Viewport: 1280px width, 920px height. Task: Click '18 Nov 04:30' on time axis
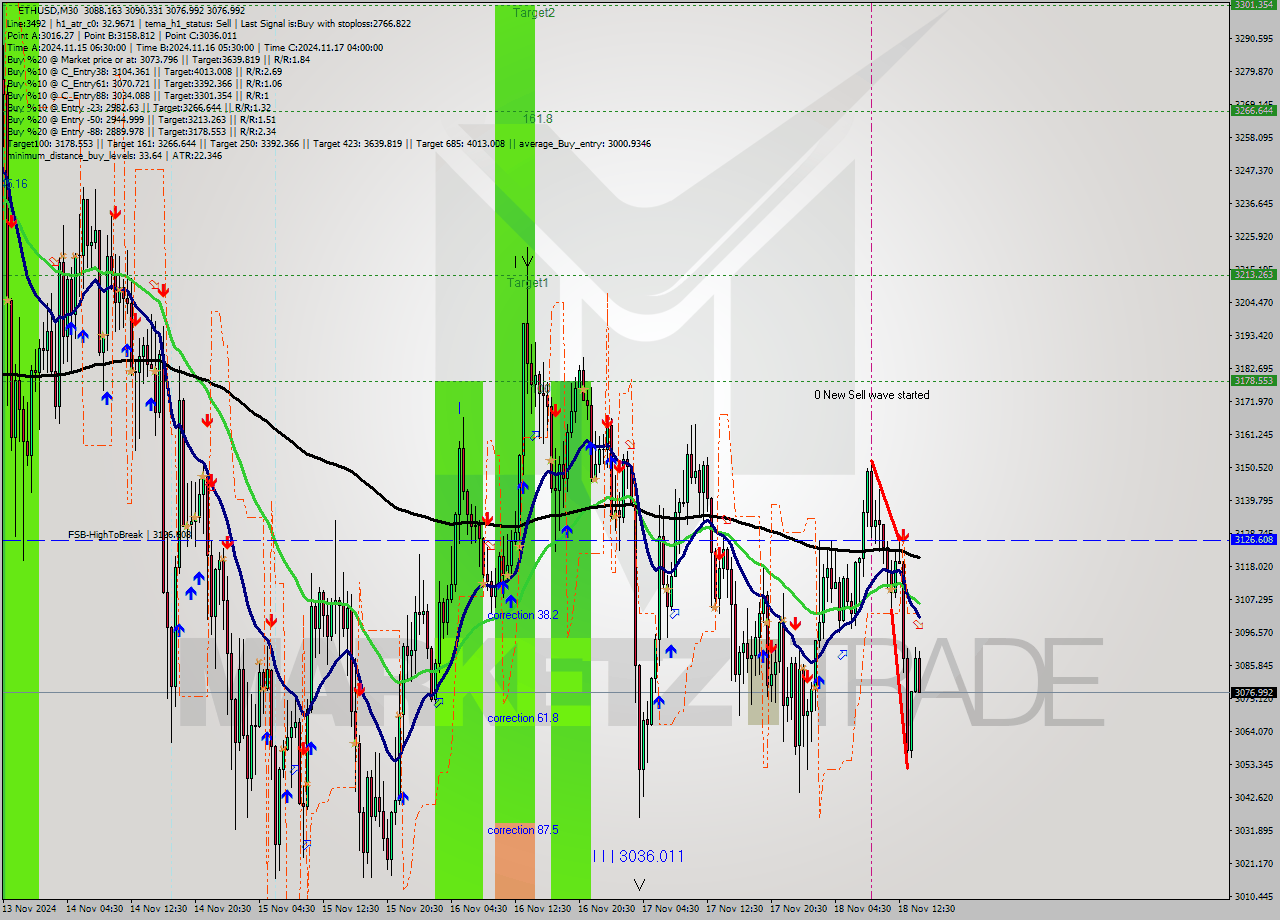(863, 909)
